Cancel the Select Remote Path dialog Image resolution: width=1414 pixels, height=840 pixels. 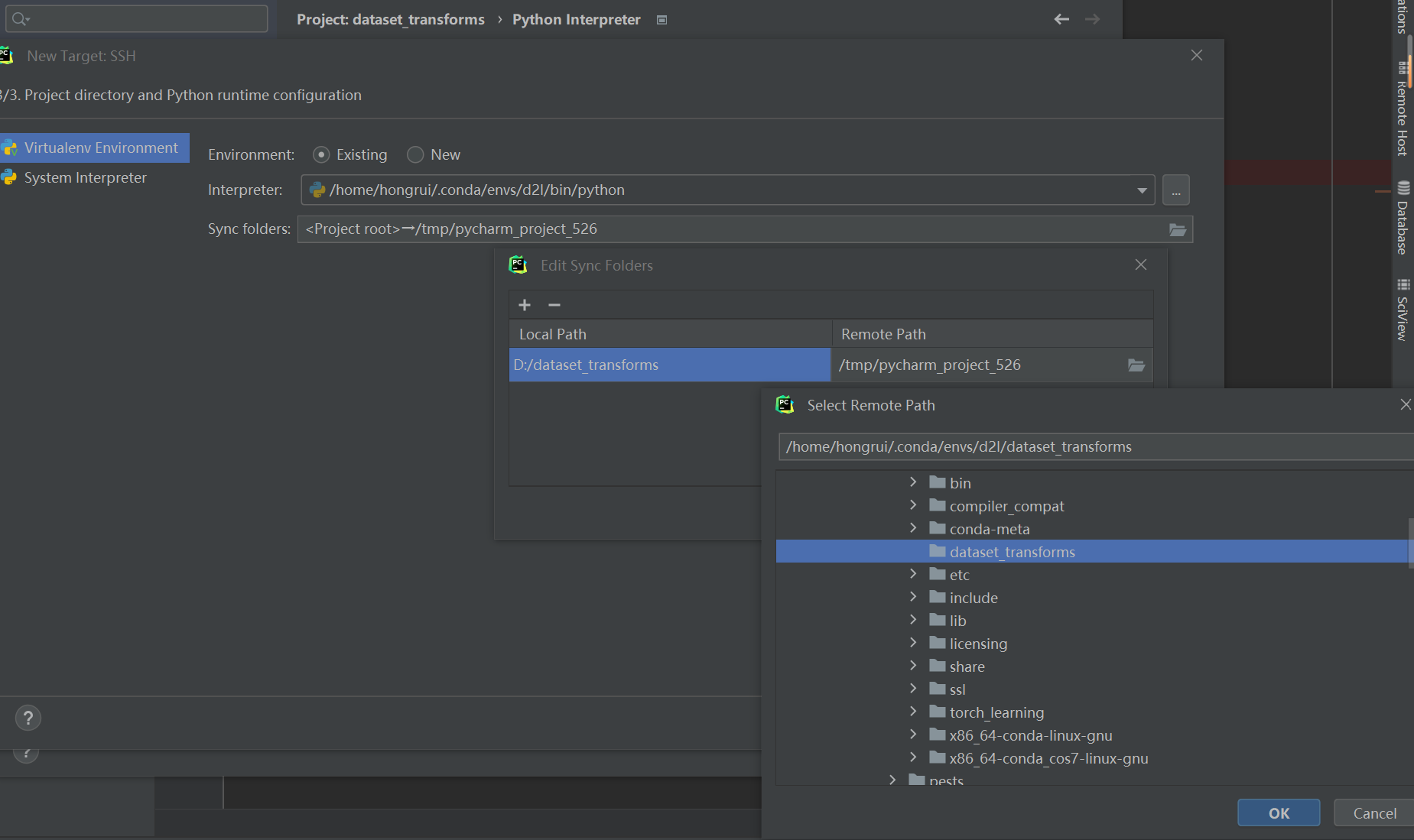(x=1374, y=813)
